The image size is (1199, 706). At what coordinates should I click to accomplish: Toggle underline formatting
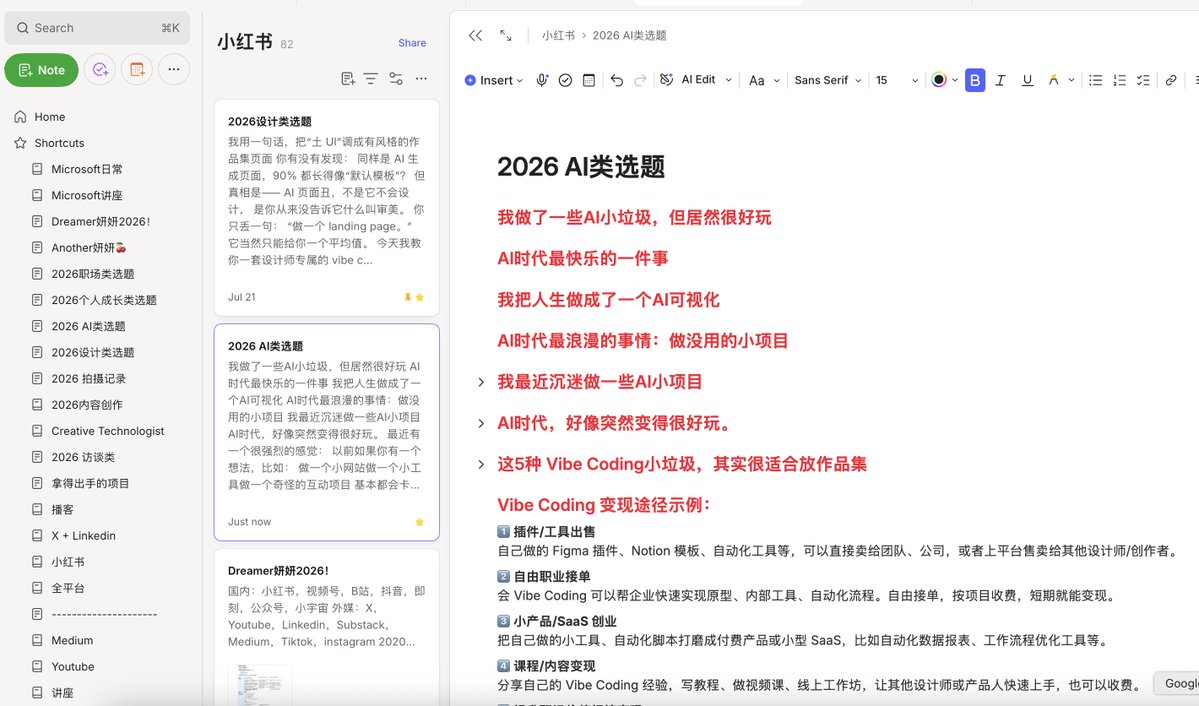click(x=1027, y=80)
